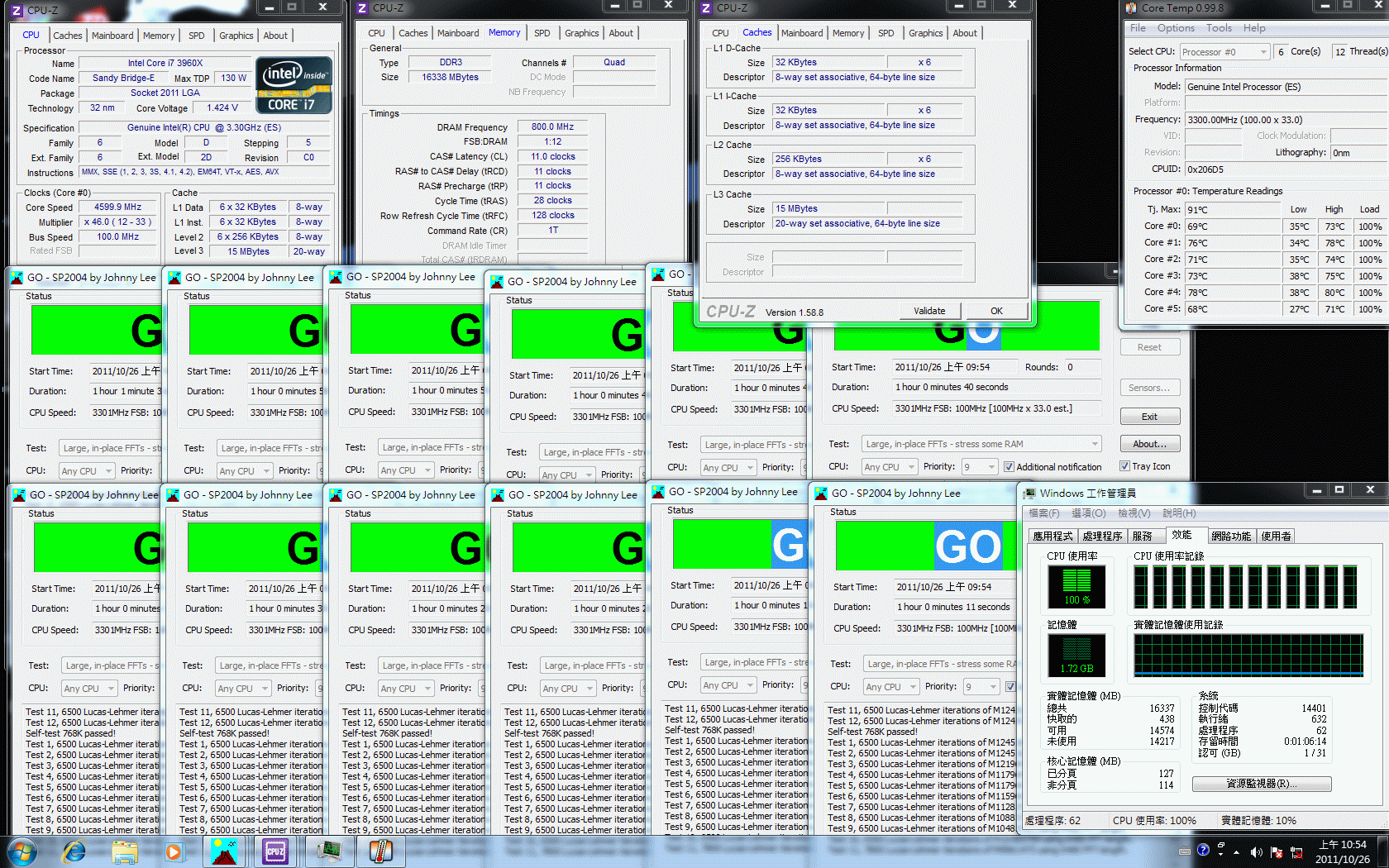This screenshot has width=1389, height=868.
Task: Click the keyboard language bar tray icon
Action: (1185, 851)
